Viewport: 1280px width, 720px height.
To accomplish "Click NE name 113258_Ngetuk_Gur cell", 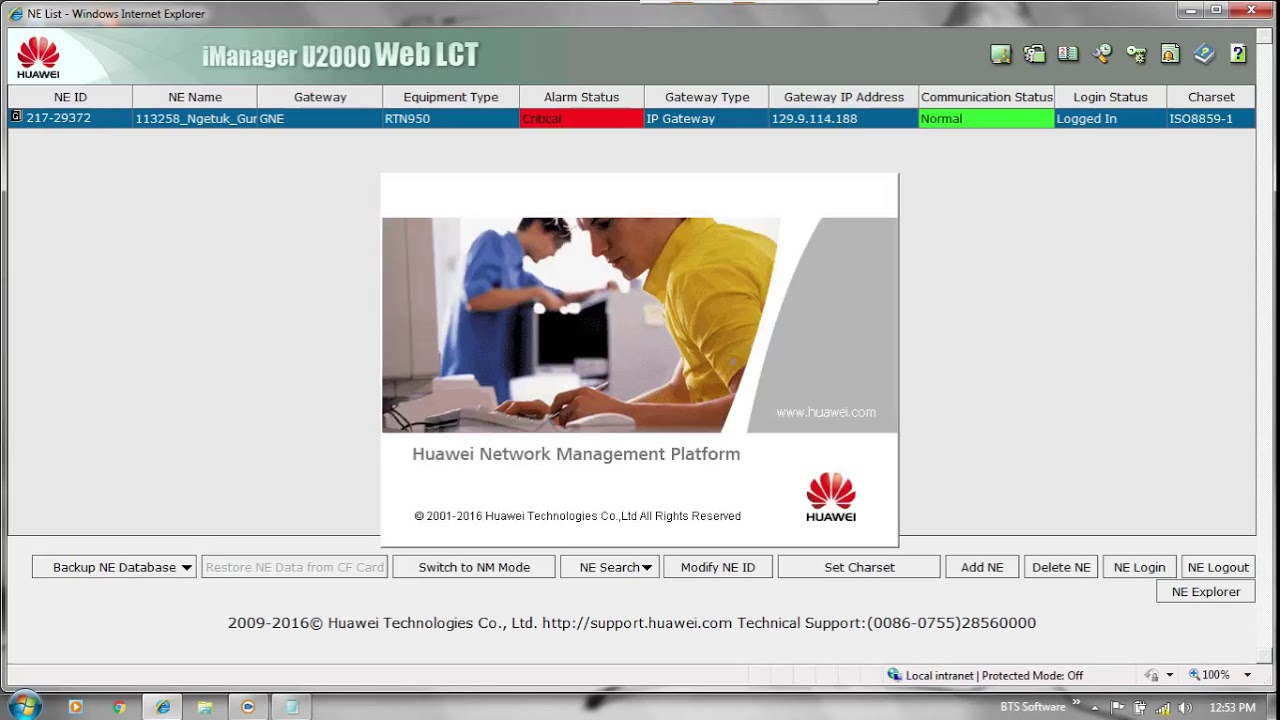I will click(195, 118).
